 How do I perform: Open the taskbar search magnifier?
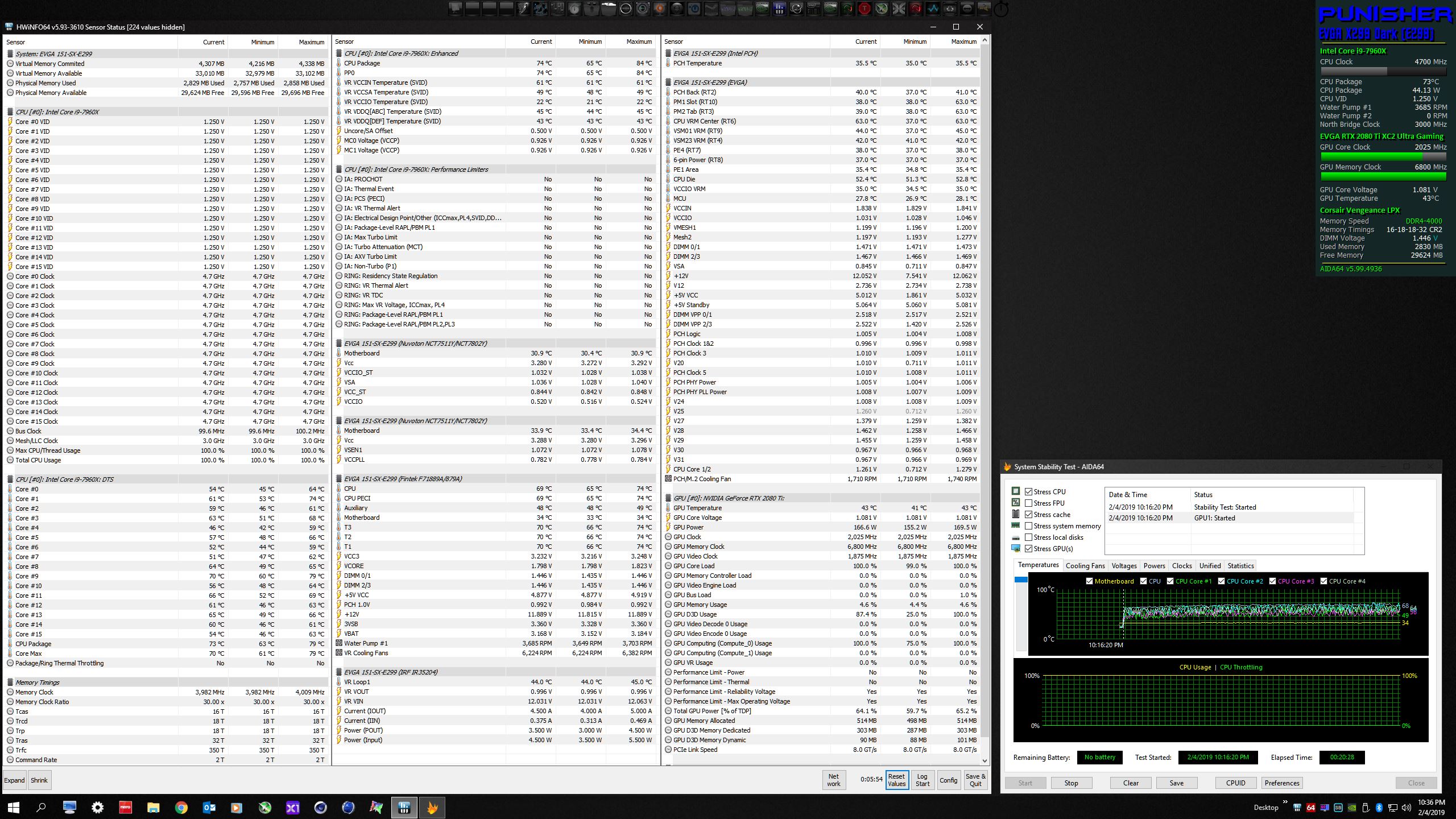coord(41,807)
